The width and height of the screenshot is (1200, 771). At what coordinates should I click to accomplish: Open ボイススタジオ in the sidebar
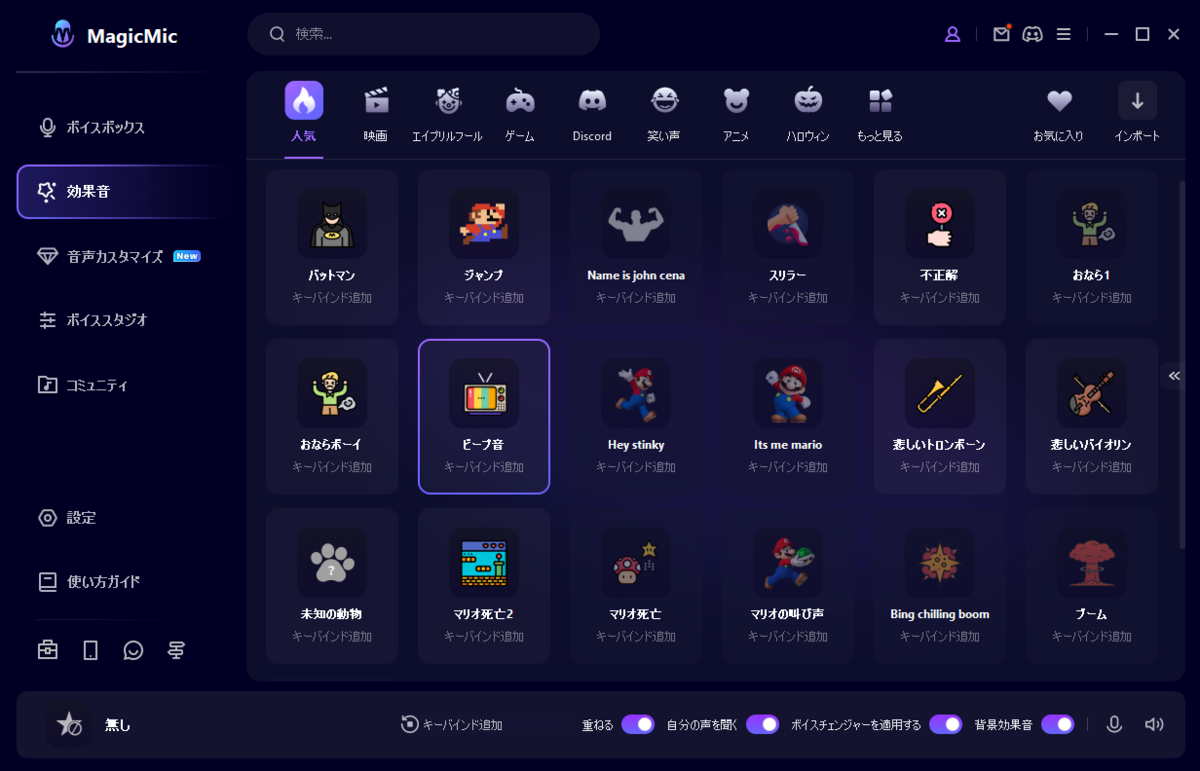point(117,320)
